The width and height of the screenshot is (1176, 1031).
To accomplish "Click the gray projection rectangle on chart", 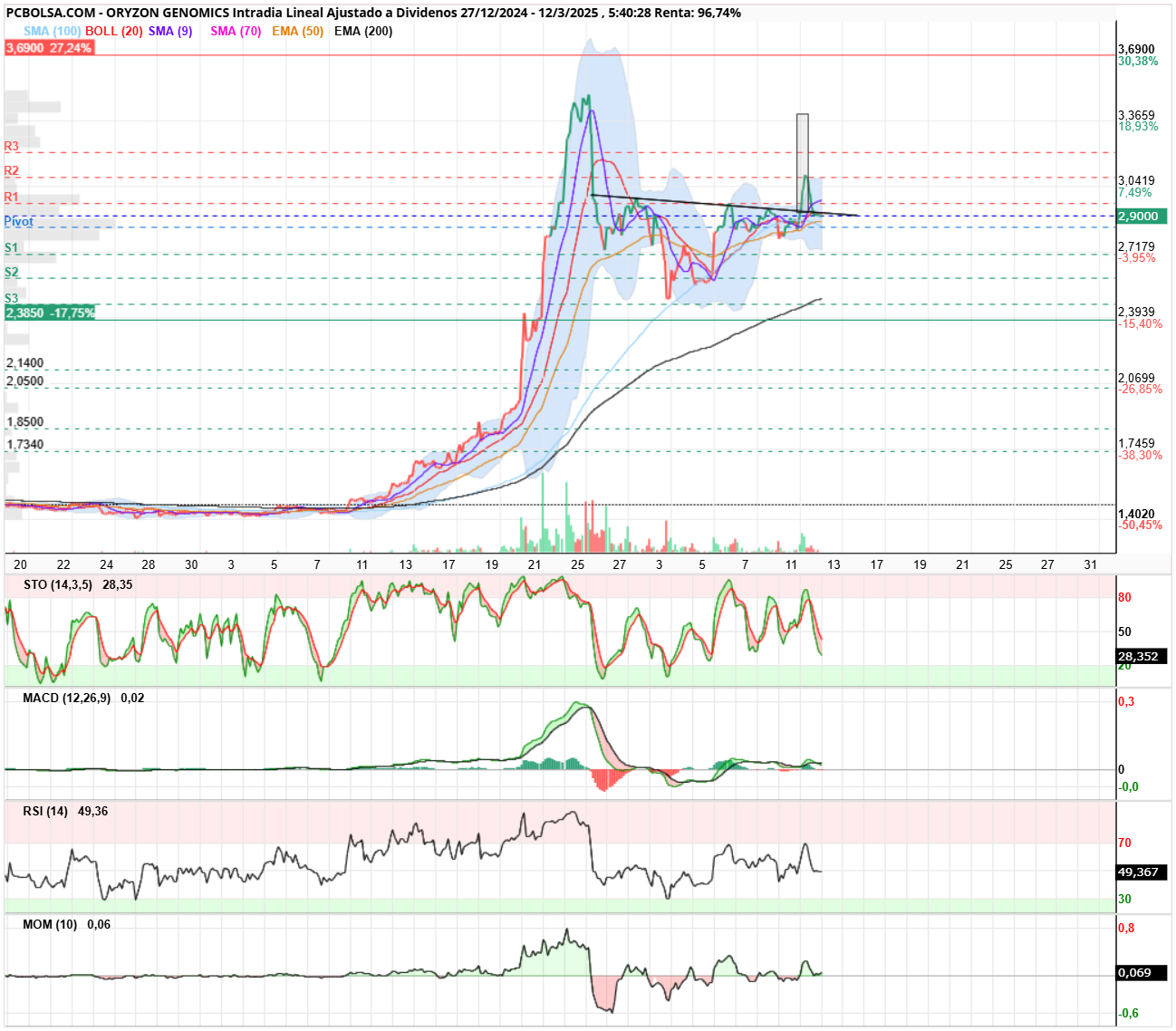I will point(802,163).
